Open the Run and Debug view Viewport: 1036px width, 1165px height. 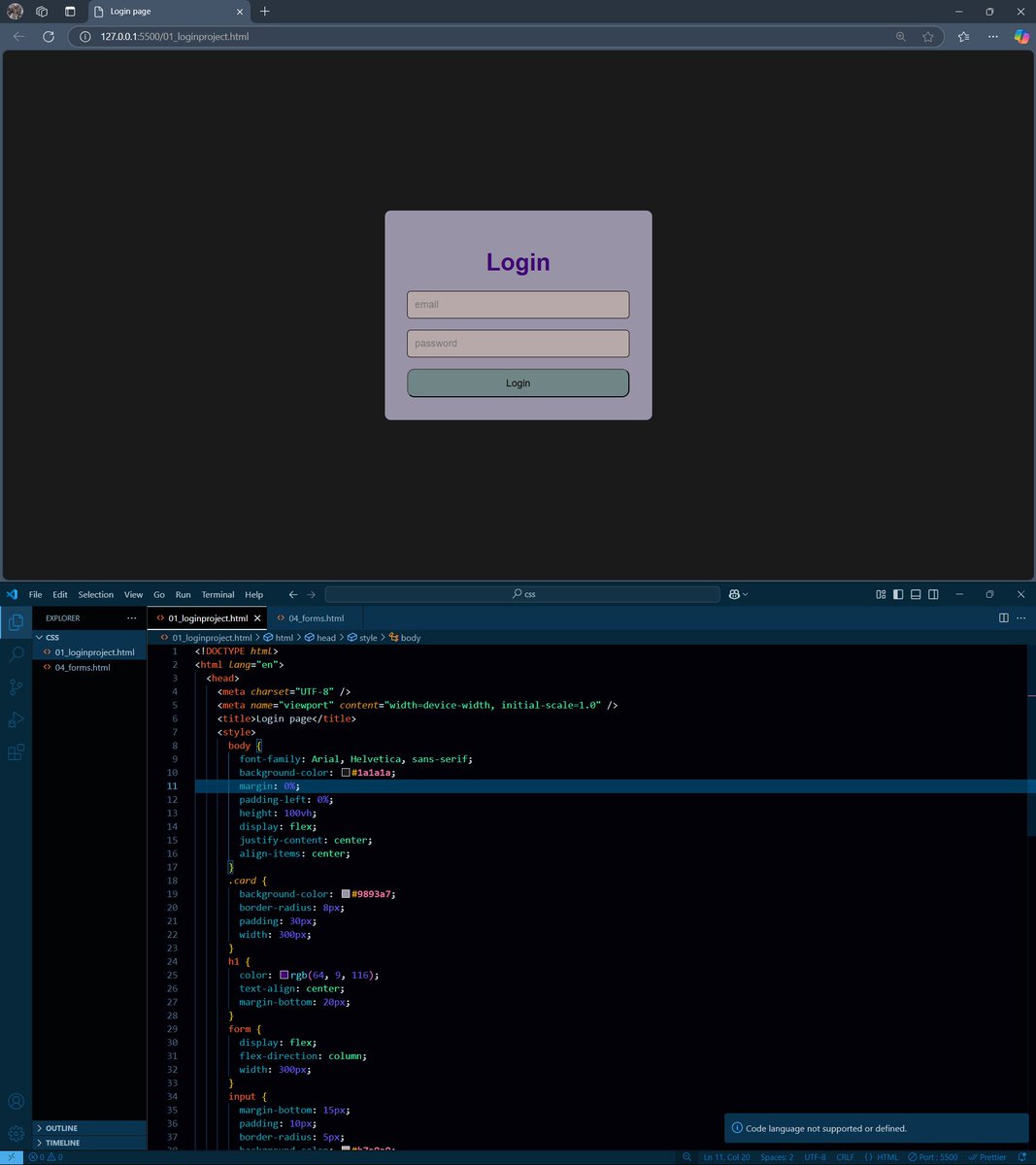(x=16, y=719)
